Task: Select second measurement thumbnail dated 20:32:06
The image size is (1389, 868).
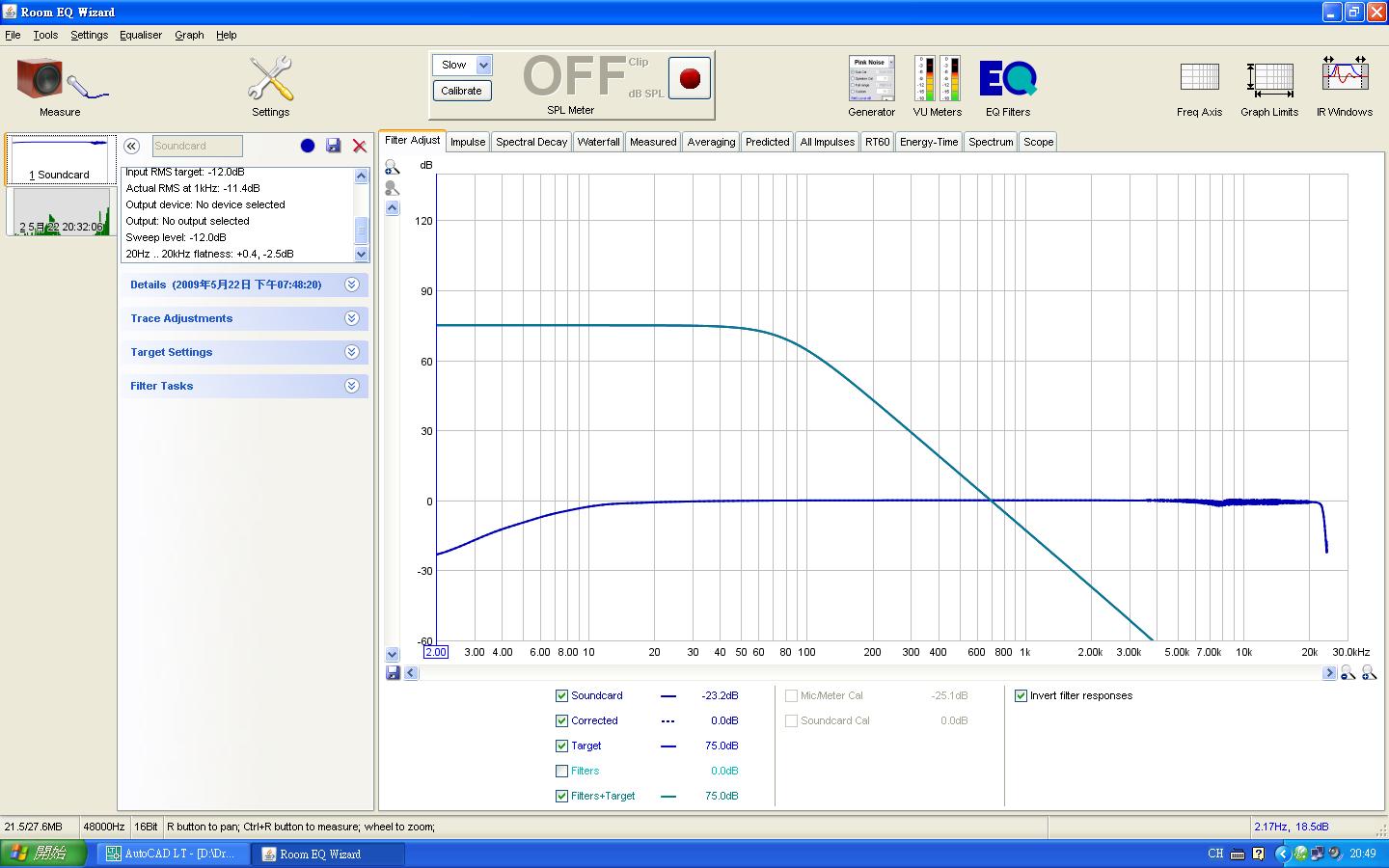Action: 60,212
